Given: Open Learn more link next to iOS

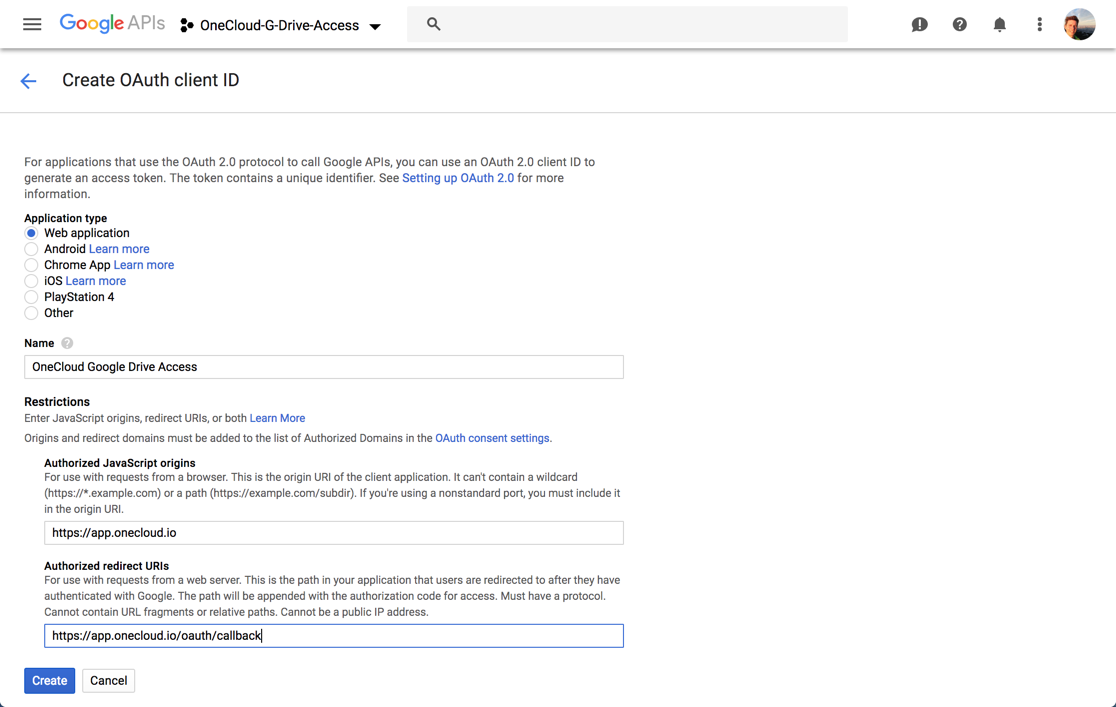Looking at the screenshot, I should click(95, 281).
